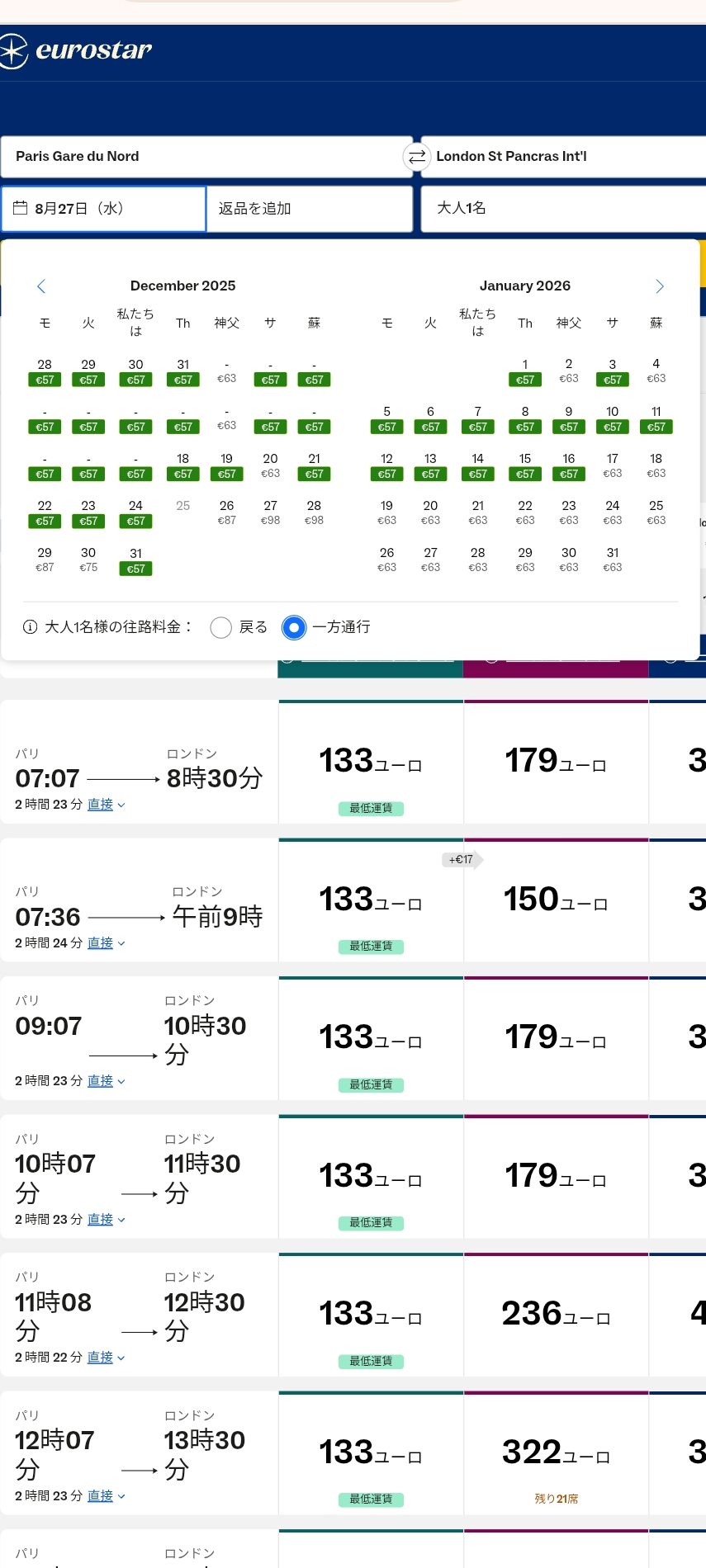Select the 一方通行 radio button

294,628
